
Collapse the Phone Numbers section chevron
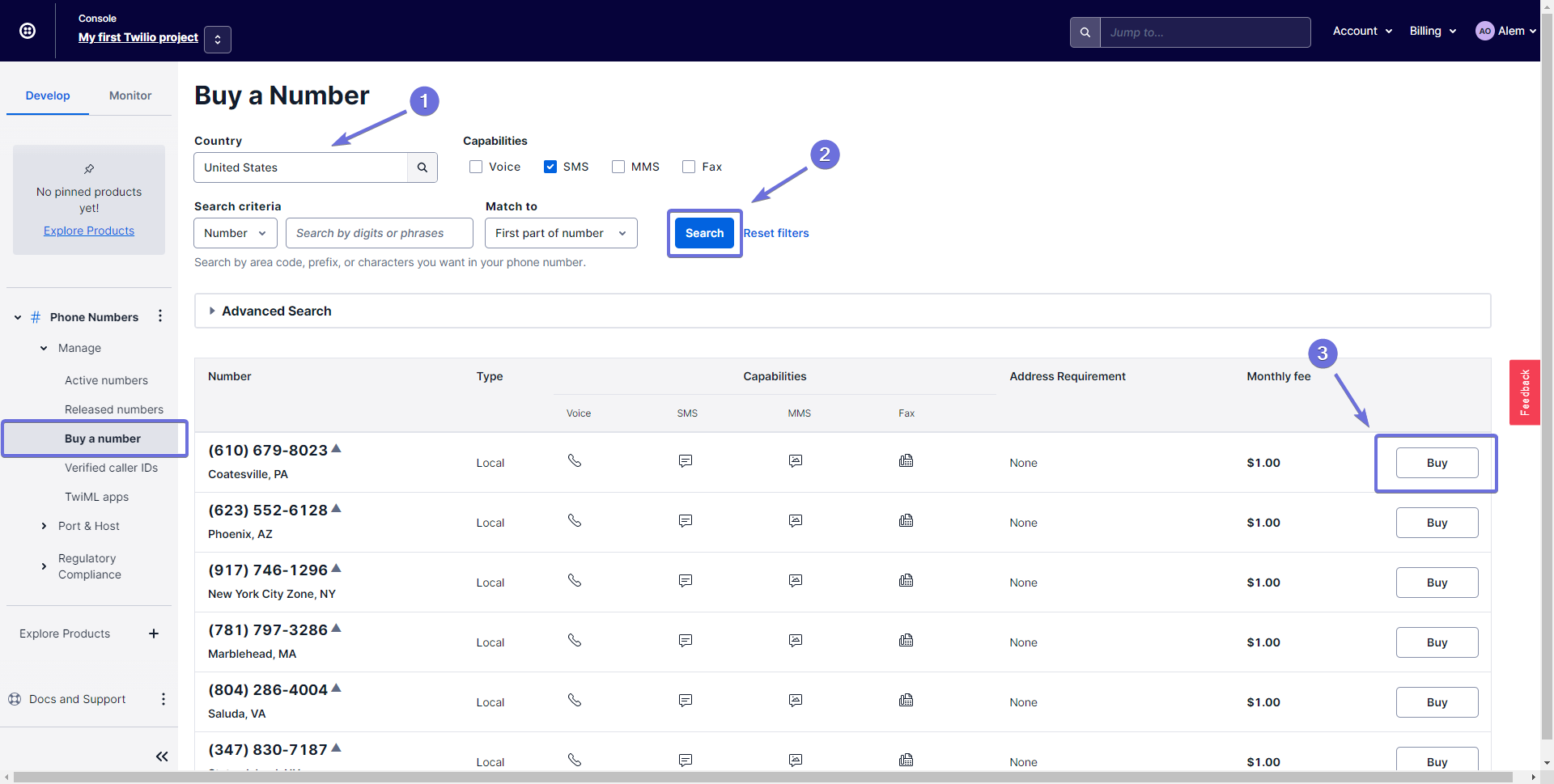coord(18,317)
